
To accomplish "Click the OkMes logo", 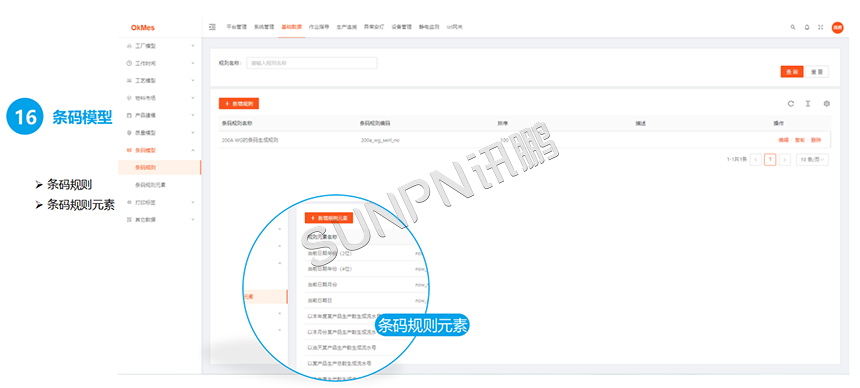I will point(143,27).
